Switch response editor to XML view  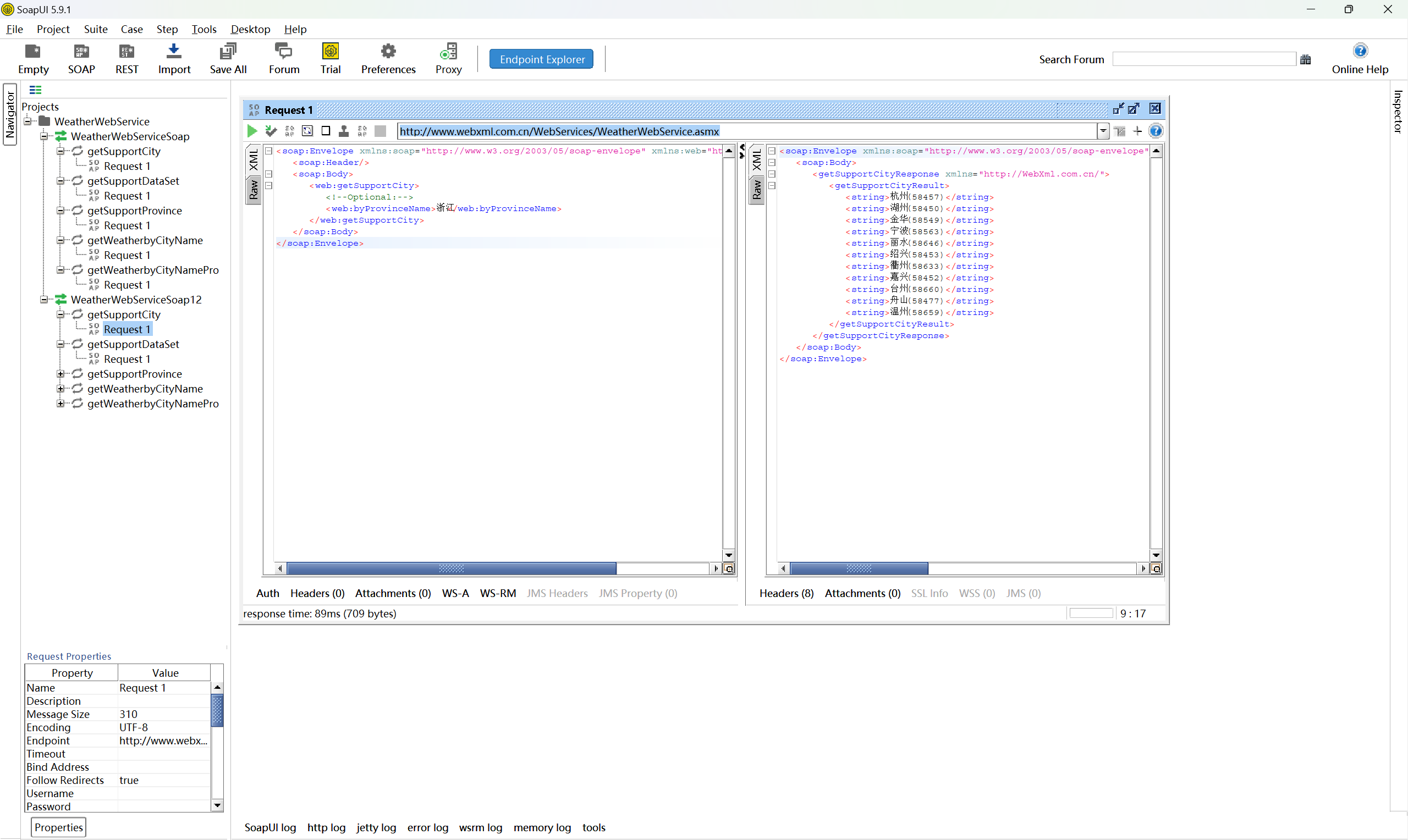[x=756, y=159]
